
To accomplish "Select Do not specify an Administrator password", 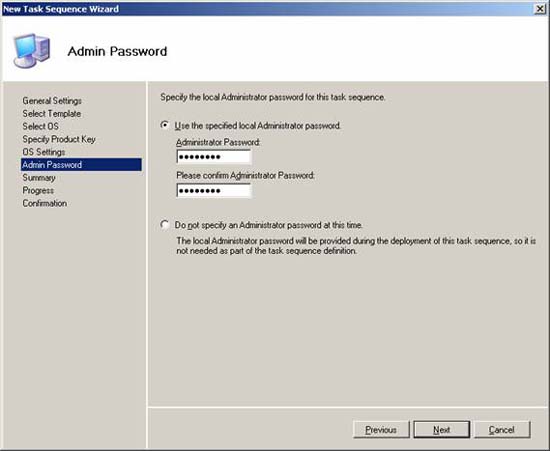I will 165,224.
